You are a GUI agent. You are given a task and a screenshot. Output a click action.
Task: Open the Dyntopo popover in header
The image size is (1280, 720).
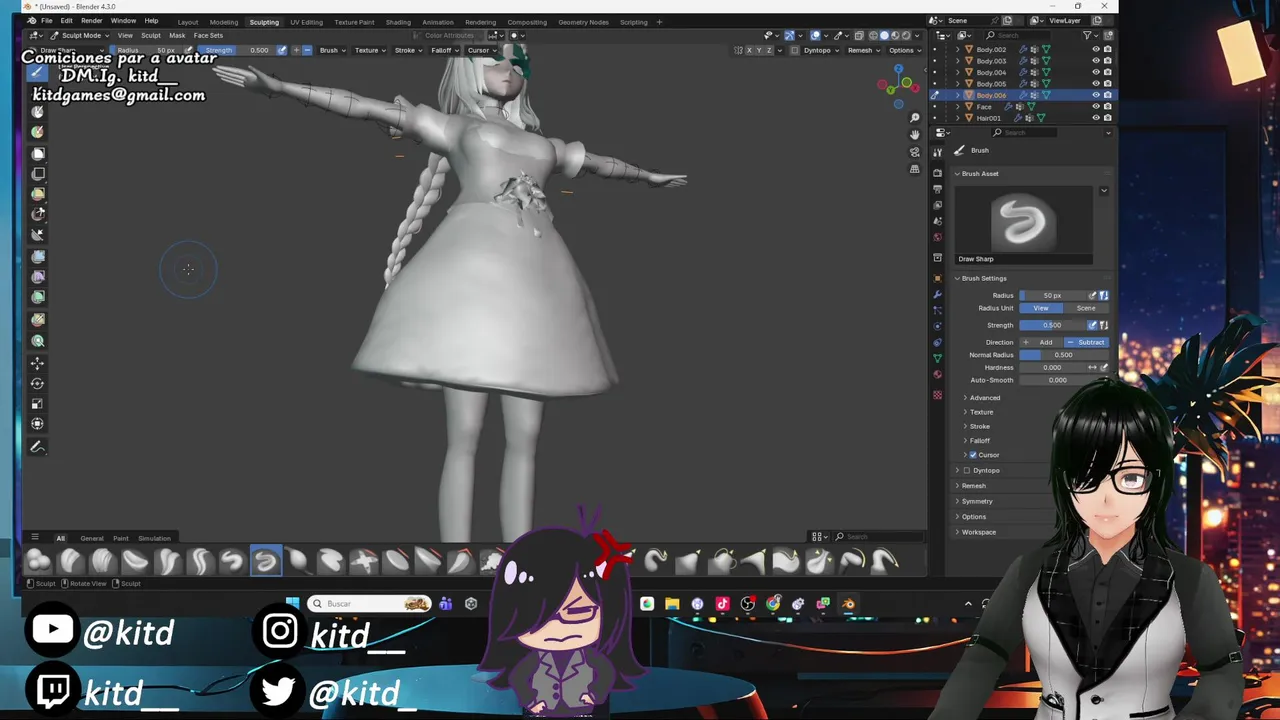(820, 50)
